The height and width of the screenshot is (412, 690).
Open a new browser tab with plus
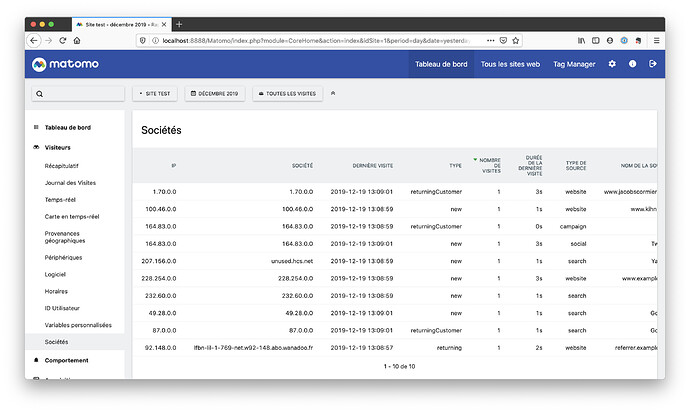pyautogui.click(x=179, y=25)
